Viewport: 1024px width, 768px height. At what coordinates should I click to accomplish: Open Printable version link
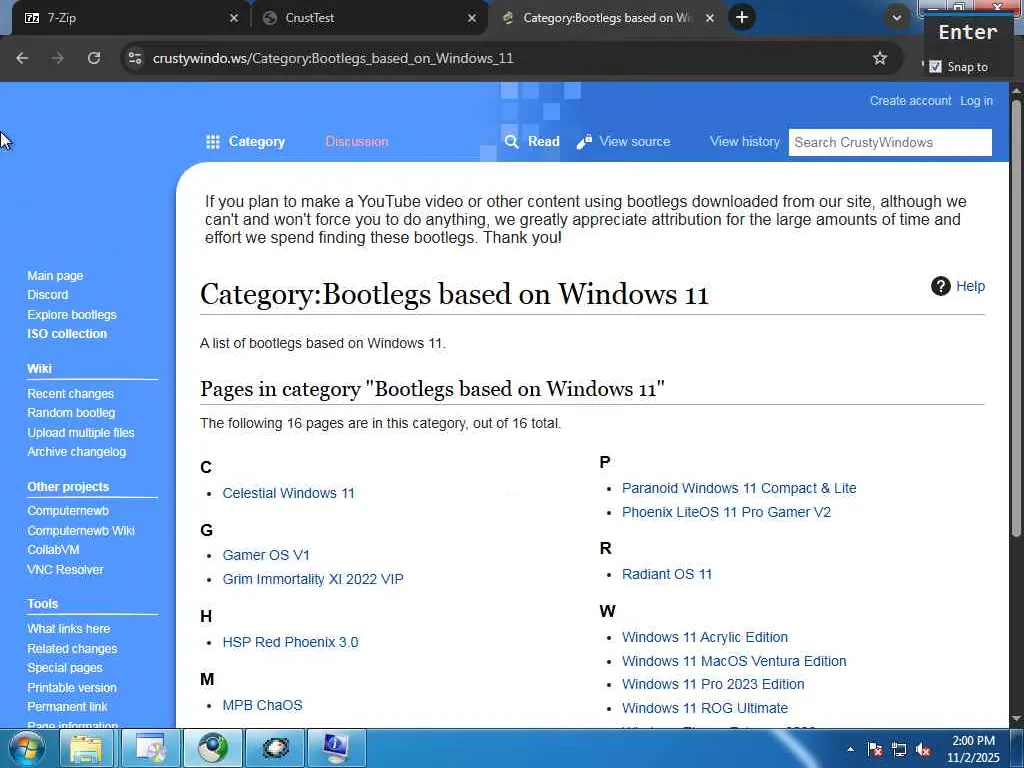pyautogui.click(x=72, y=687)
